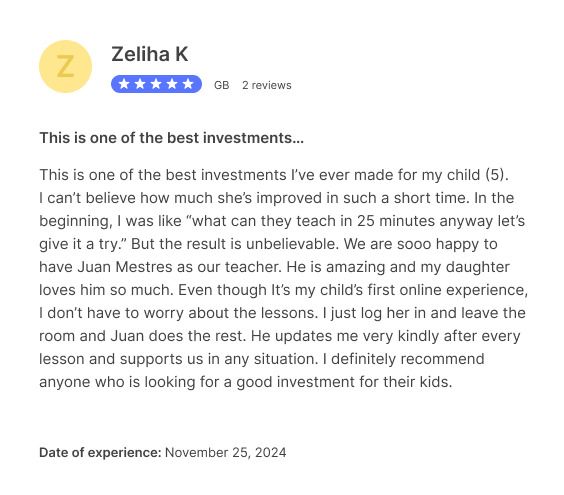
Task: Click the phrase "first online experience" in the review
Action: [x=447, y=290]
